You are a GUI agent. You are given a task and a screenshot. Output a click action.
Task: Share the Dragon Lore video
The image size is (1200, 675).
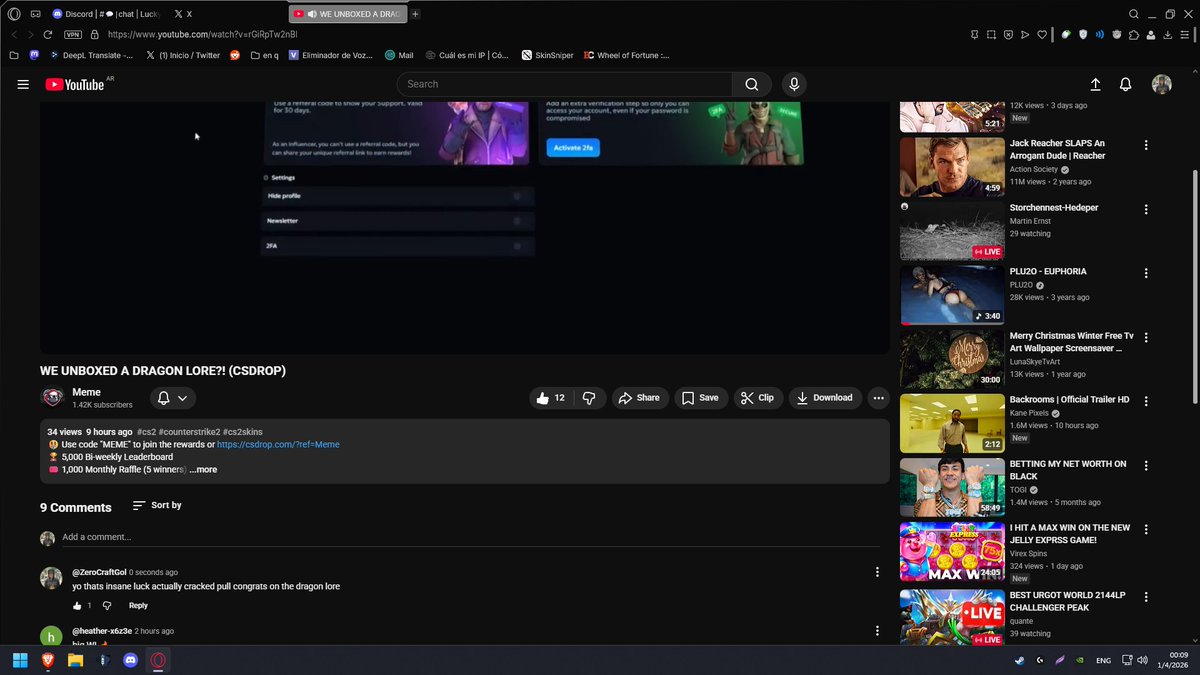tap(639, 398)
